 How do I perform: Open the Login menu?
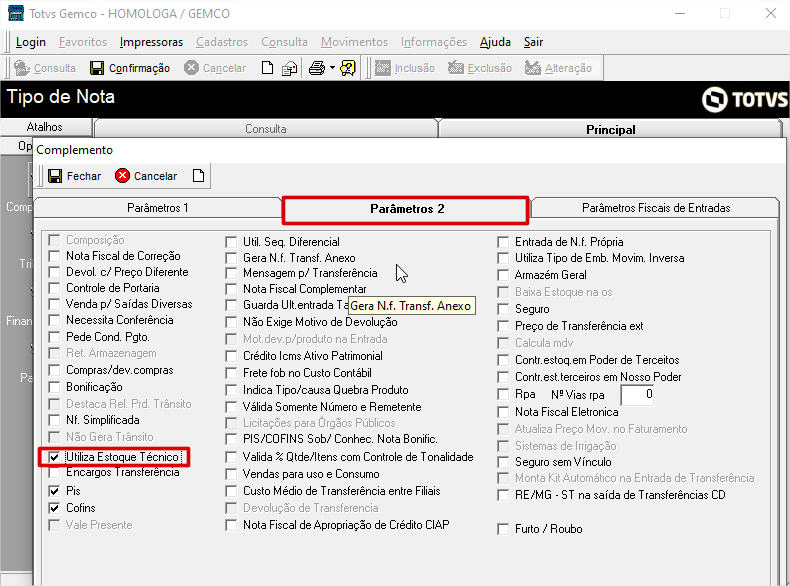coord(31,42)
